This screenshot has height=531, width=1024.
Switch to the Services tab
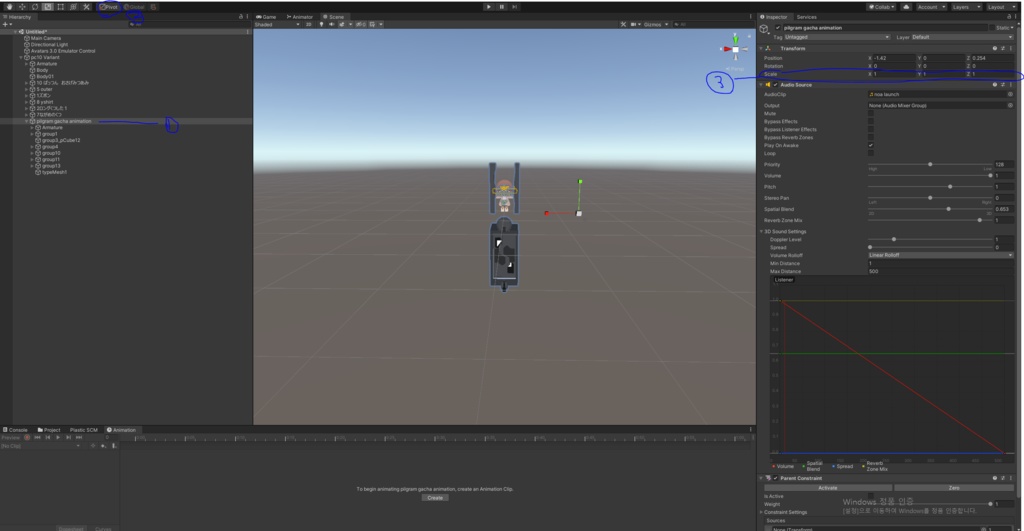pos(807,17)
